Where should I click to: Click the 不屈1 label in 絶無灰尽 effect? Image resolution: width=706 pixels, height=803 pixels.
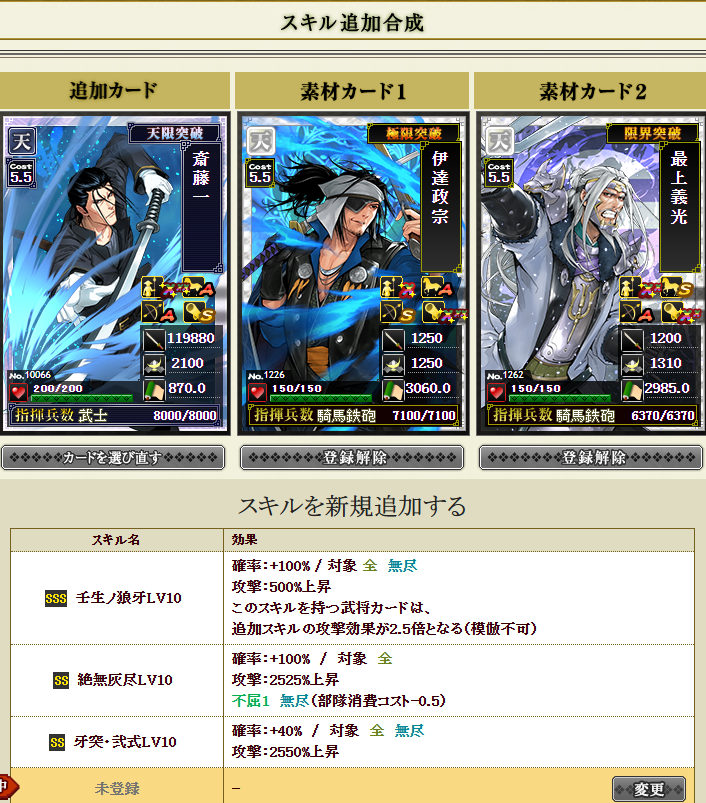[x=250, y=701]
